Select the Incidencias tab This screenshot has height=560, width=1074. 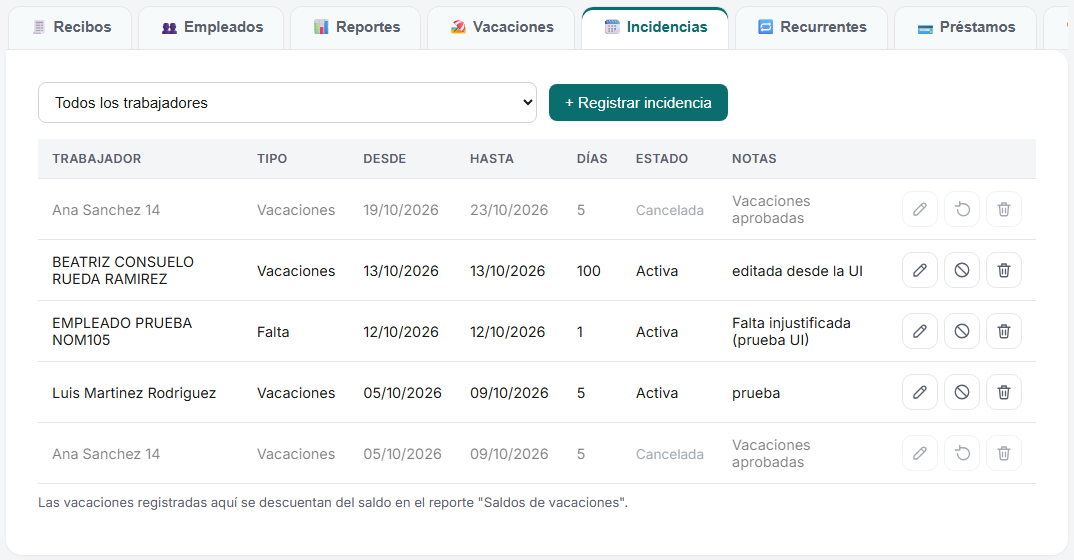(655, 27)
